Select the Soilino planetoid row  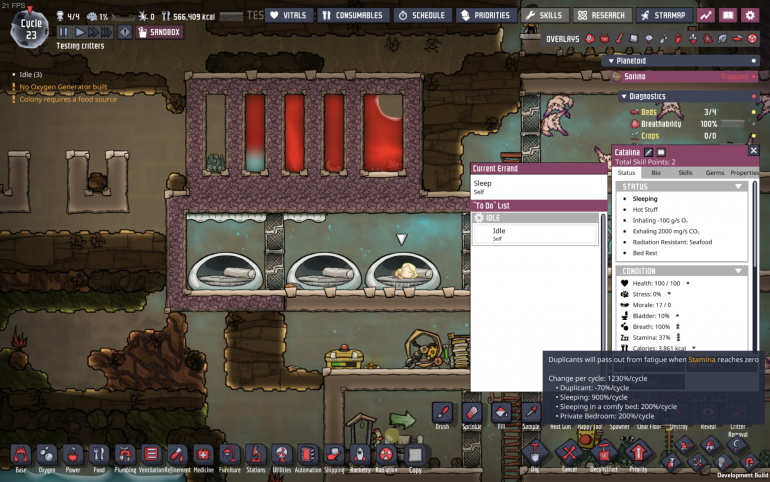[685, 77]
